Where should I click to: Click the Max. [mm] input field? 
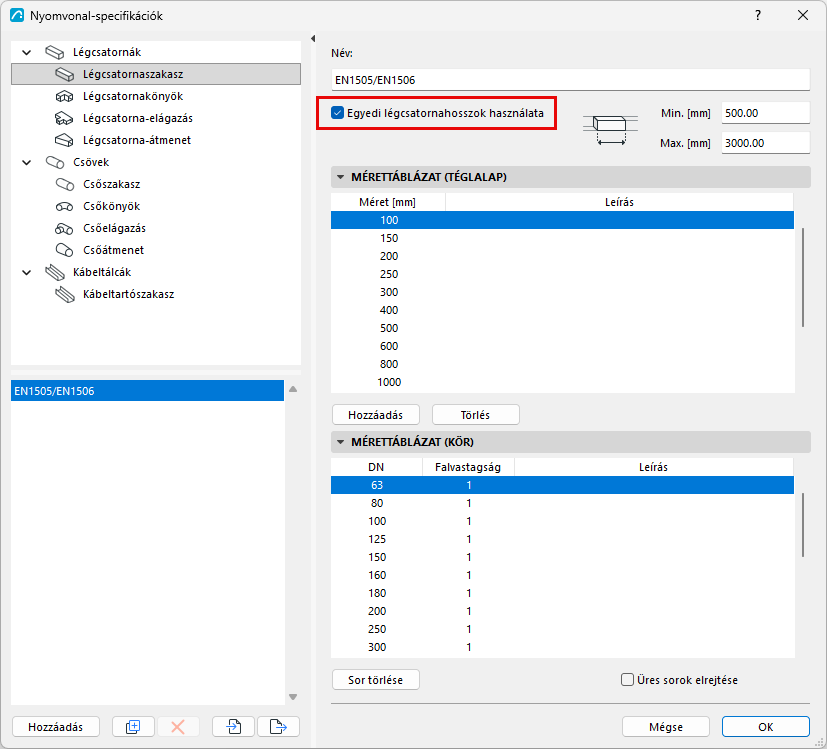point(765,143)
